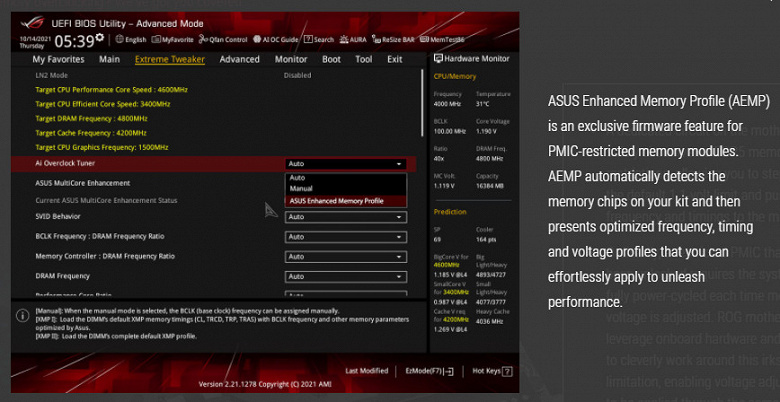Select ASUS Enhanced Memory Profile option
The height and width of the screenshot is (402, 780).
pos(346,201)
